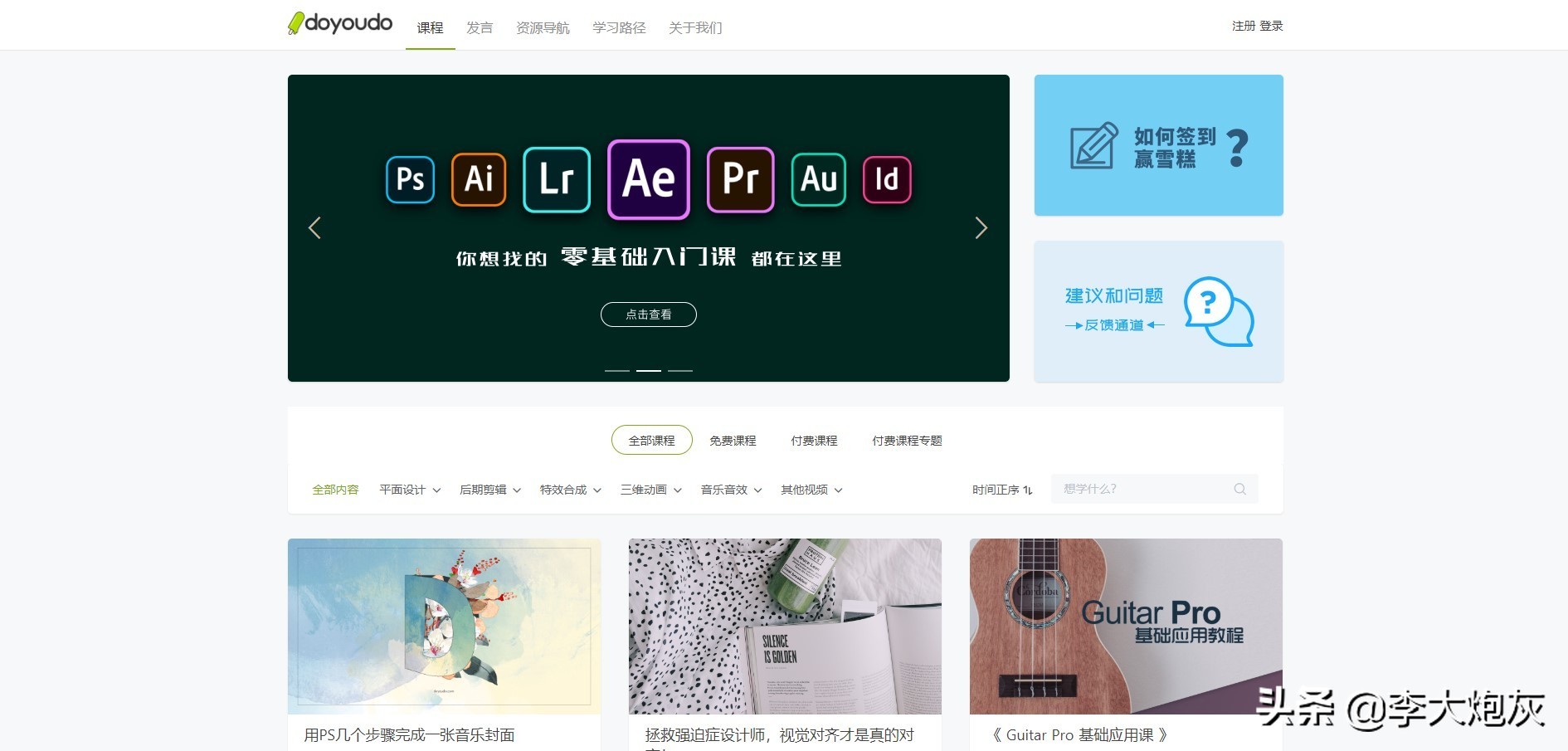Click the 点击查看 banner button
This screenshot has height=751, width=1568.
point(648,314)
